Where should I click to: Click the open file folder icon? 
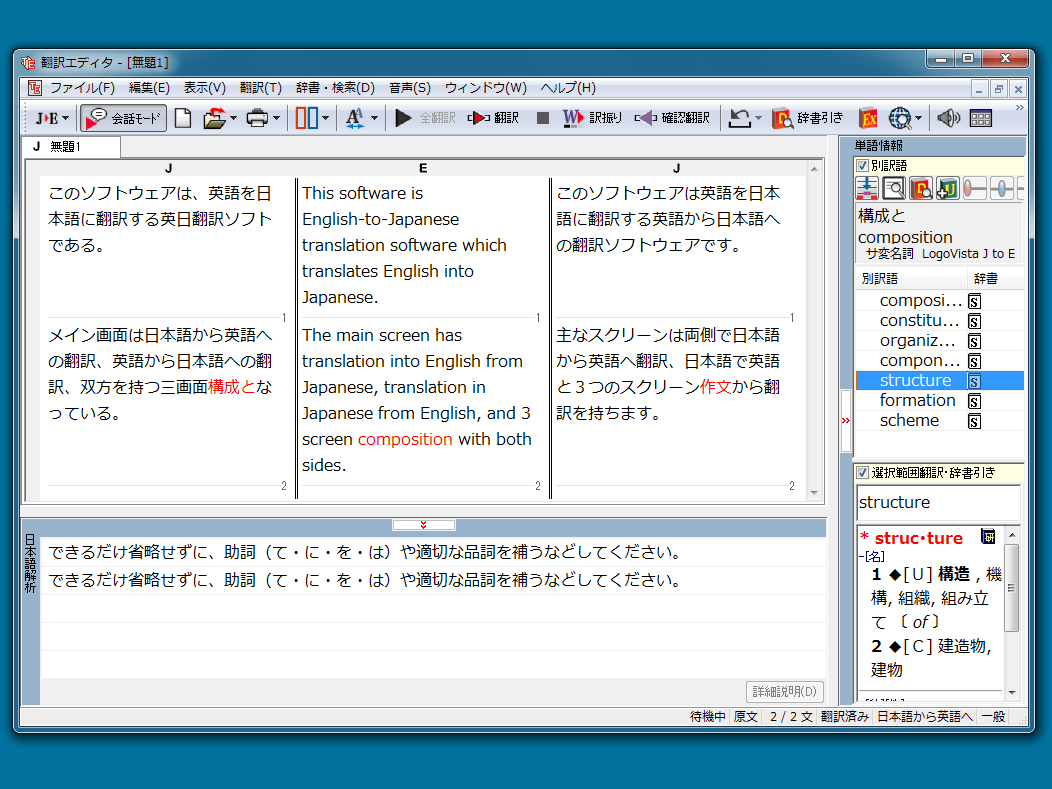(x=214, y=118)
